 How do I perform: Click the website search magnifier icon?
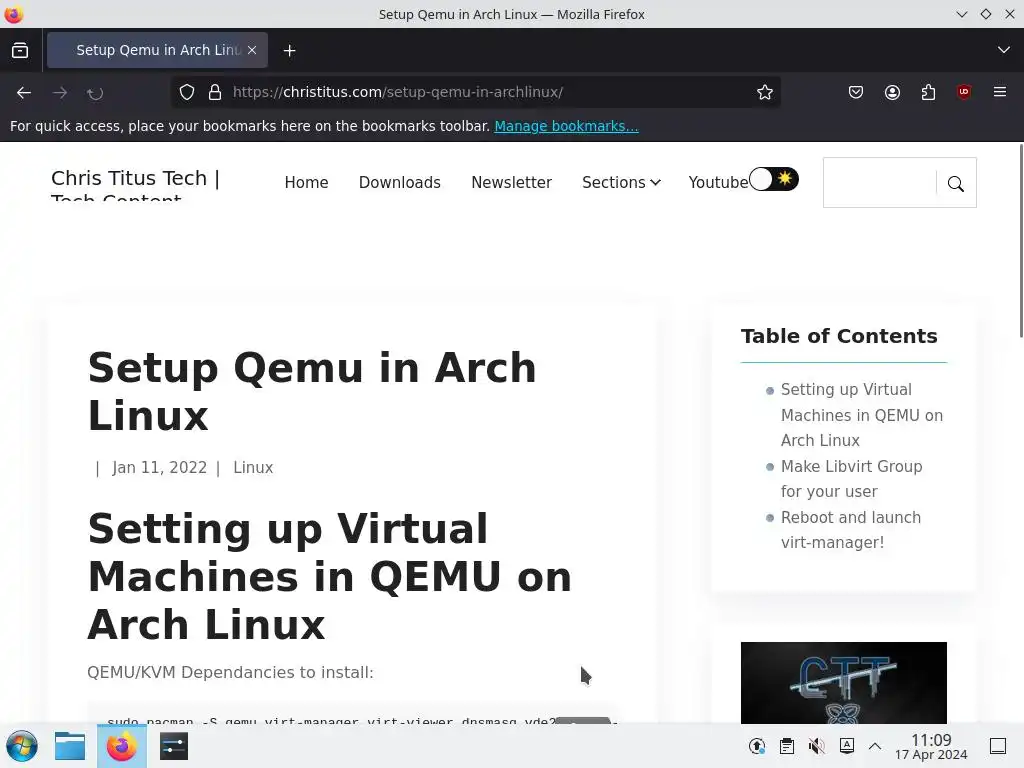pos(955,184)
